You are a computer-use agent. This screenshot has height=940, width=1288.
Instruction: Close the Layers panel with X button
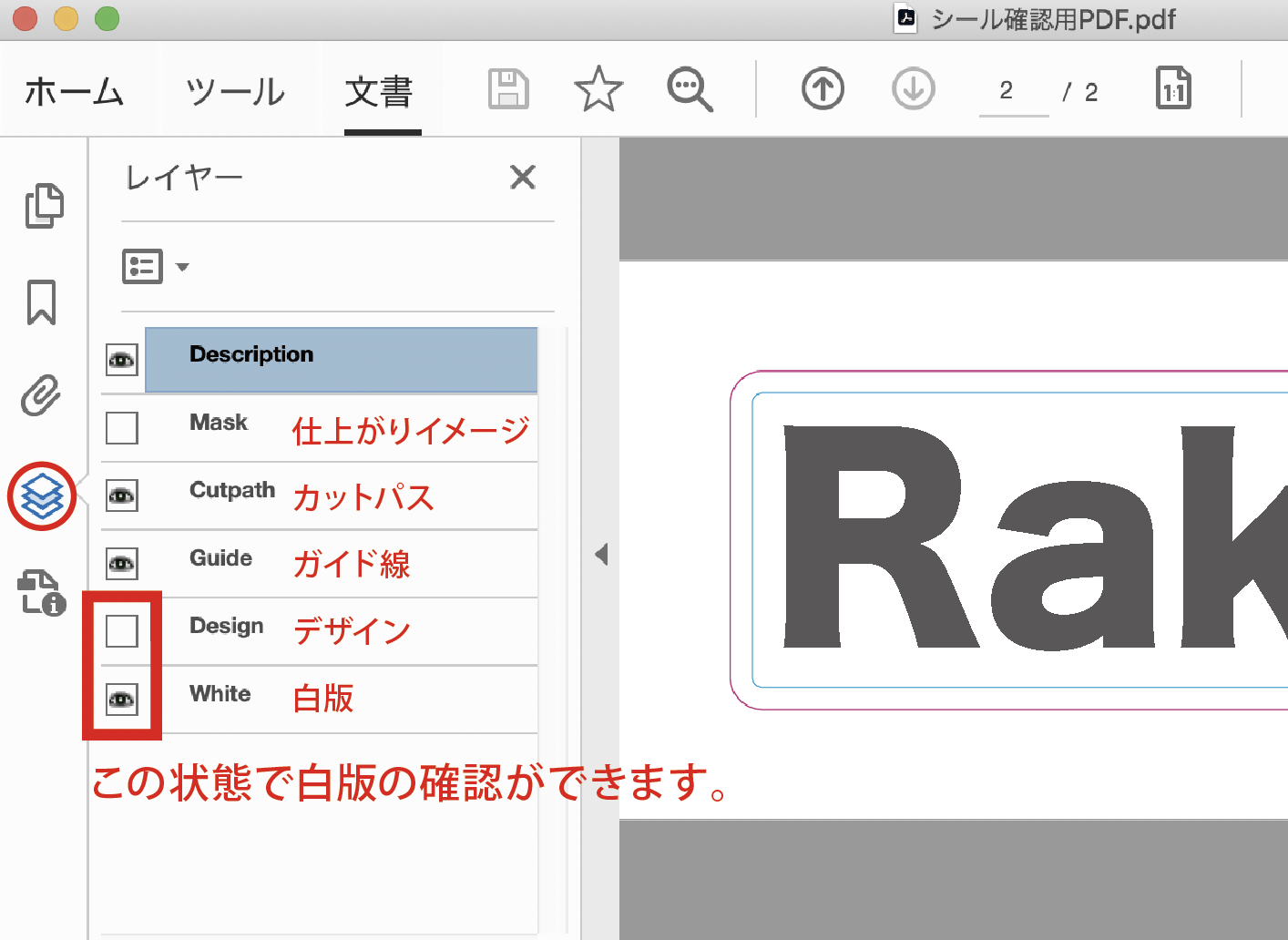click(523, 178)
